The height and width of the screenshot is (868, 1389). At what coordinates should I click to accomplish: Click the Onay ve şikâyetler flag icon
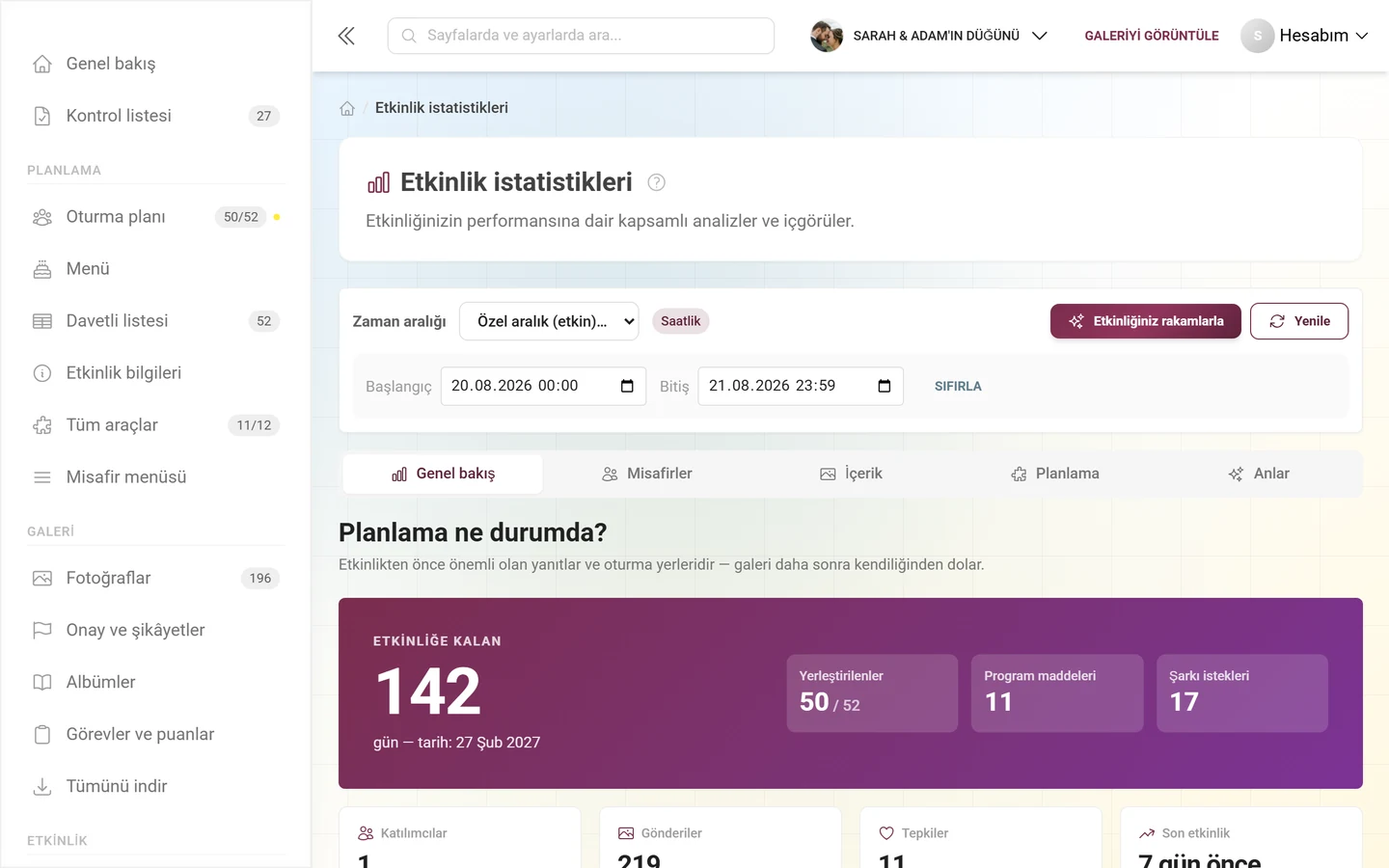point(42,631)
